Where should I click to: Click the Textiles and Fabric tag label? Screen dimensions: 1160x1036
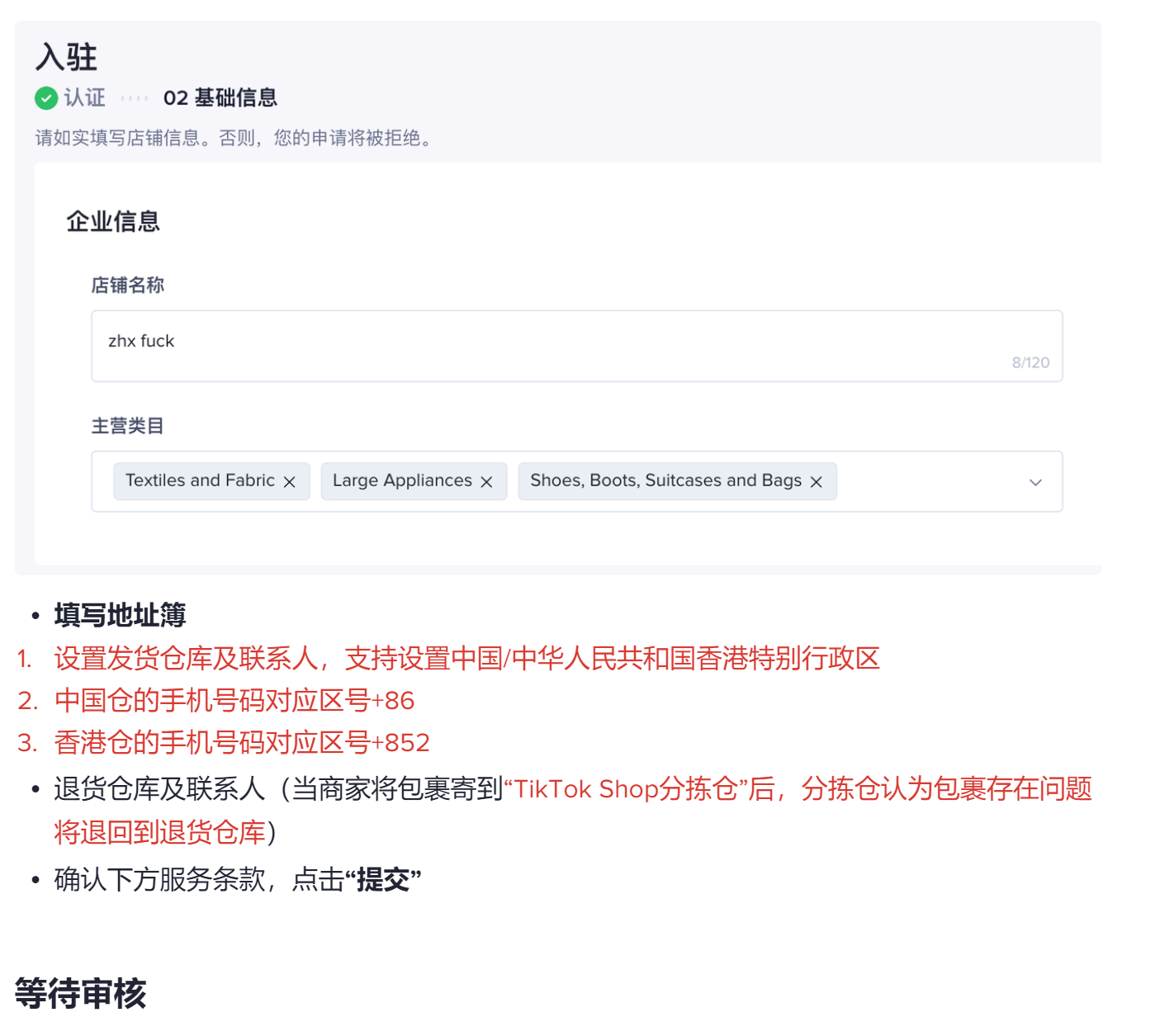pyautogui.click(x=200, y=480)
